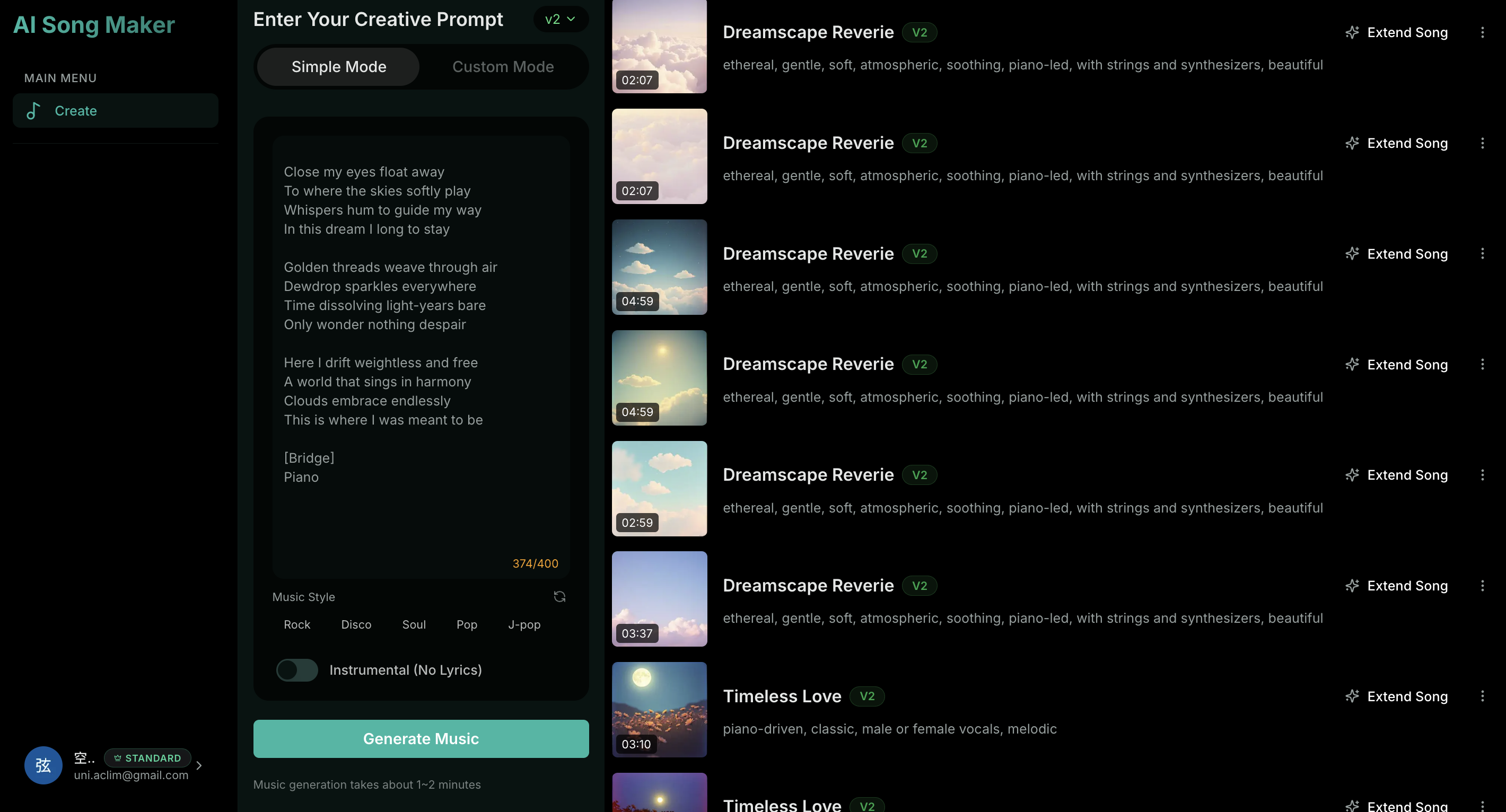Extend Song for the 02:59 track
Screen dimensions: 1506x812
[x=1396, y=475]
